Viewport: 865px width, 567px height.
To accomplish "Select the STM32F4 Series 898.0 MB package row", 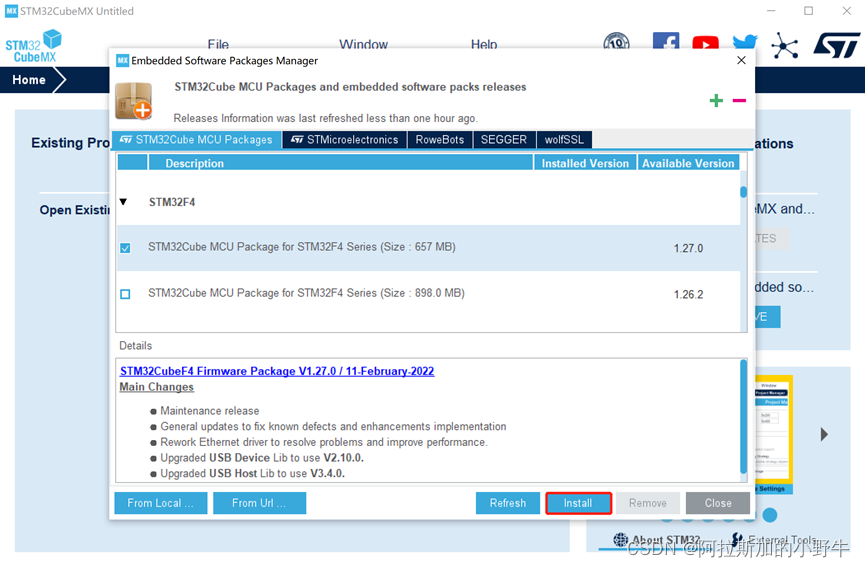I will click(x=428, y=294).
